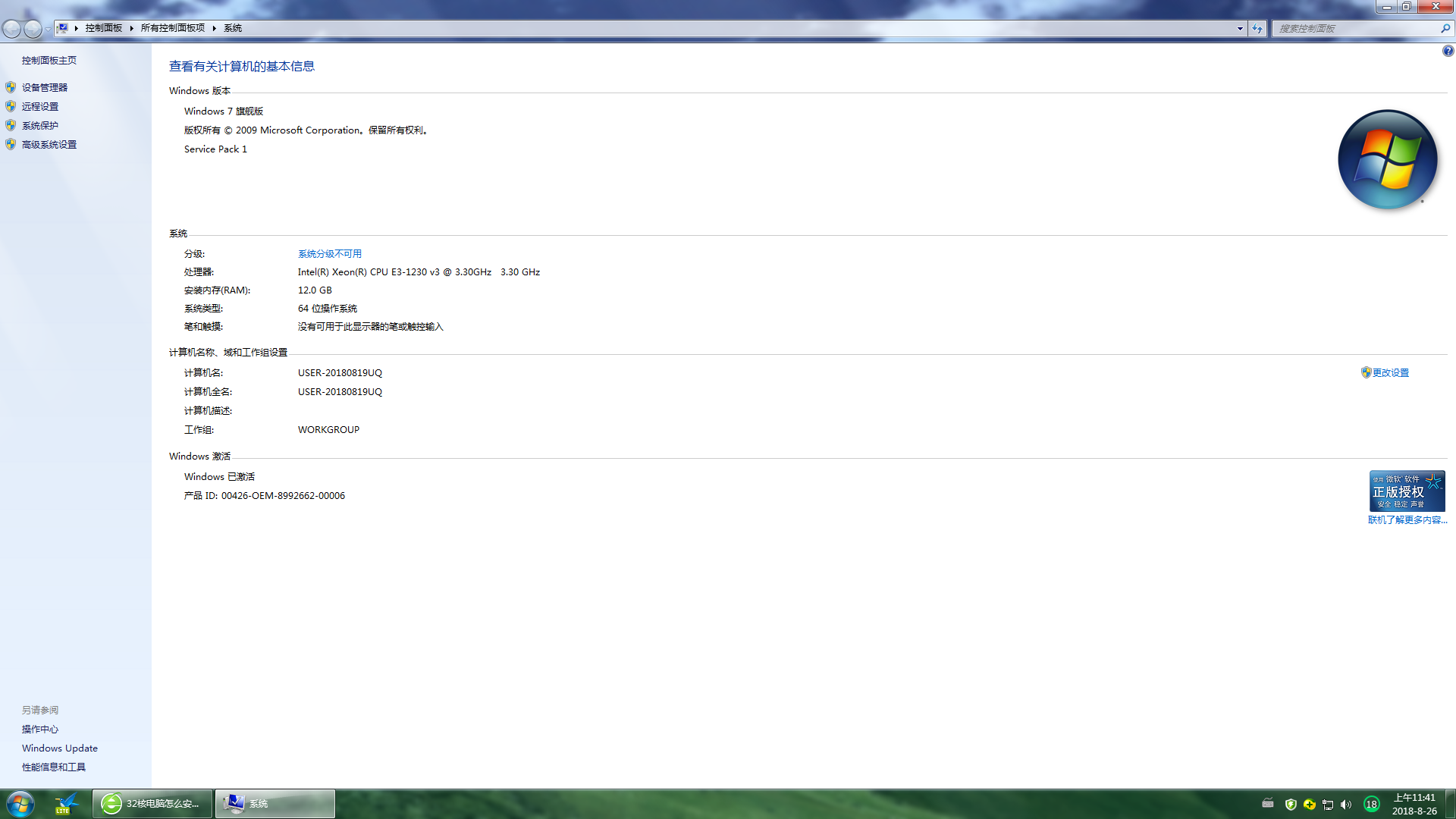This screenshot has height=819, width=1456.
Task: Click the green 18 circle tray icon
Action: 1371,805
